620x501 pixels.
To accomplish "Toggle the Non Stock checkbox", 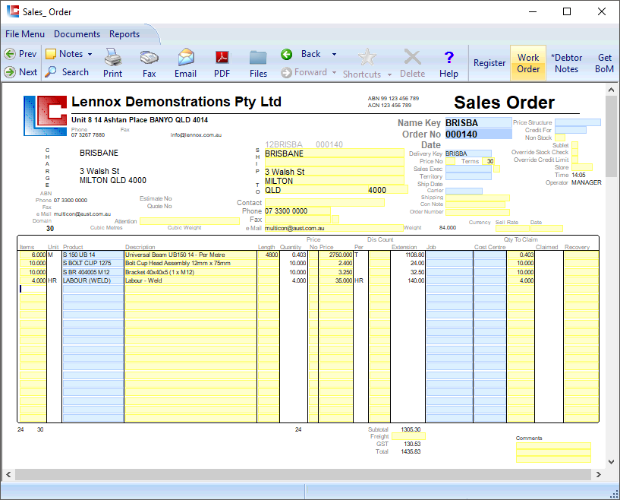I will [x=560, y=138].
